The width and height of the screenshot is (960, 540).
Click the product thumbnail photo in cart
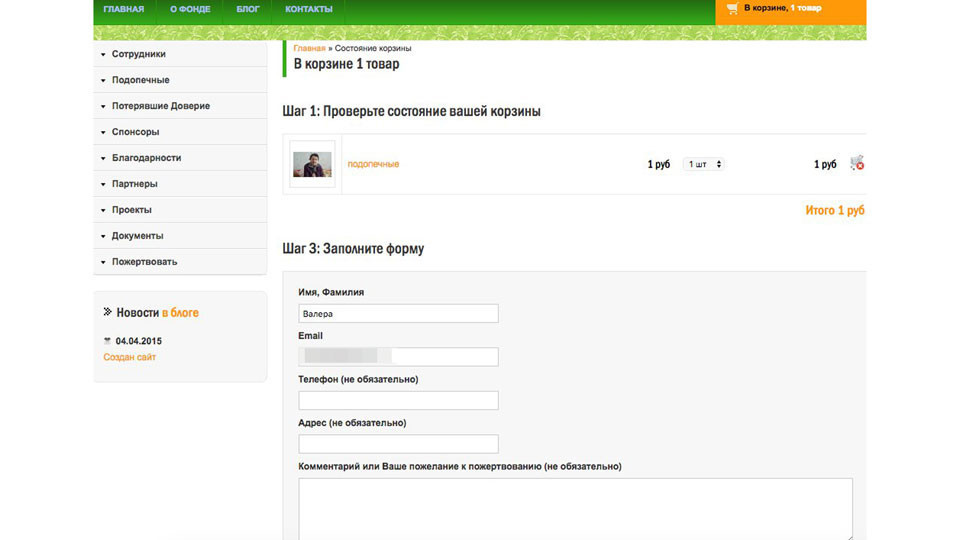pos(312,164)
